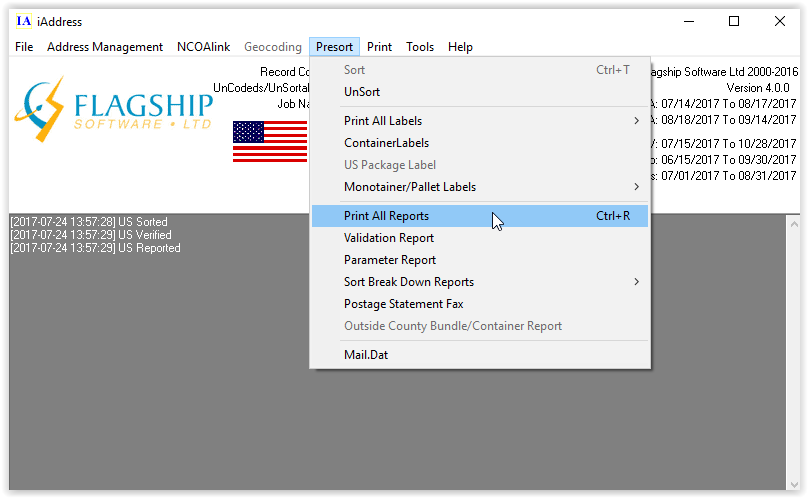Open the File menu
808x498 pixels.
click(24, 47)
